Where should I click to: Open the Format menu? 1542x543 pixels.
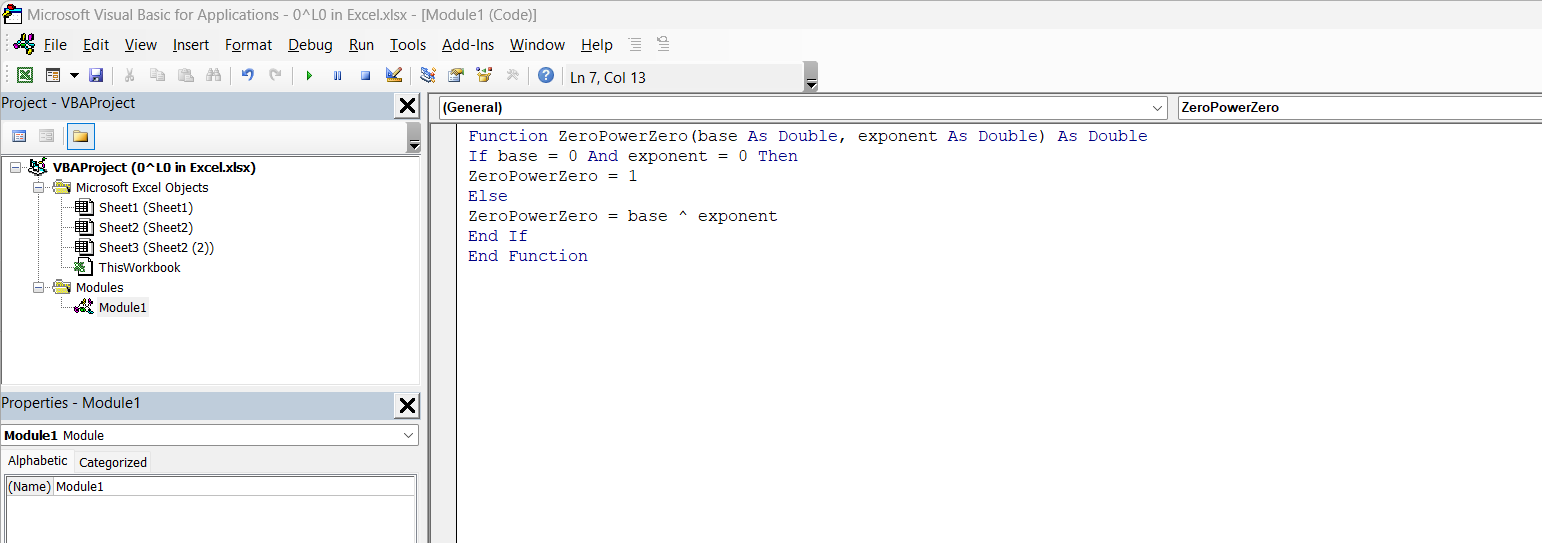coord(248,45)
